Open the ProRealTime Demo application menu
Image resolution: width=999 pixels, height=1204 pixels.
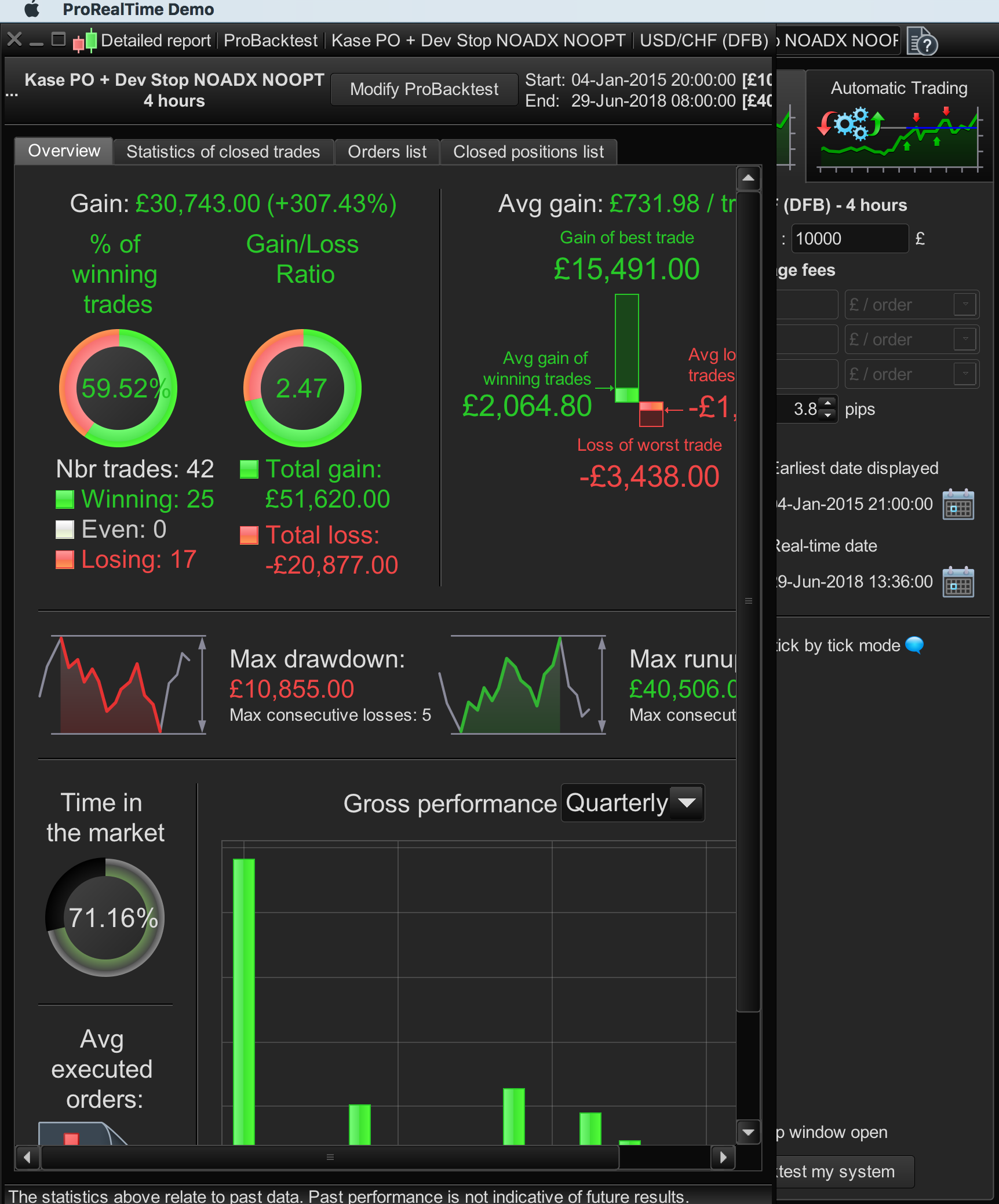point(138,9)
